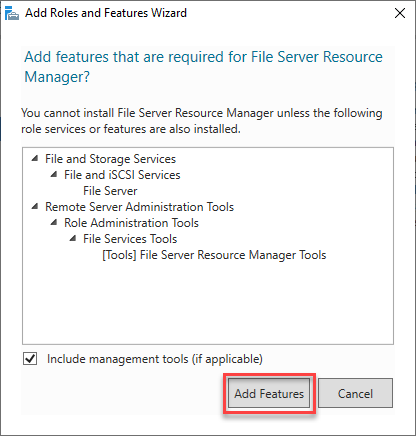Collapse the Role Administration Tools arrow
Viewport: 416px width, 436px height.
click(54, 222)
